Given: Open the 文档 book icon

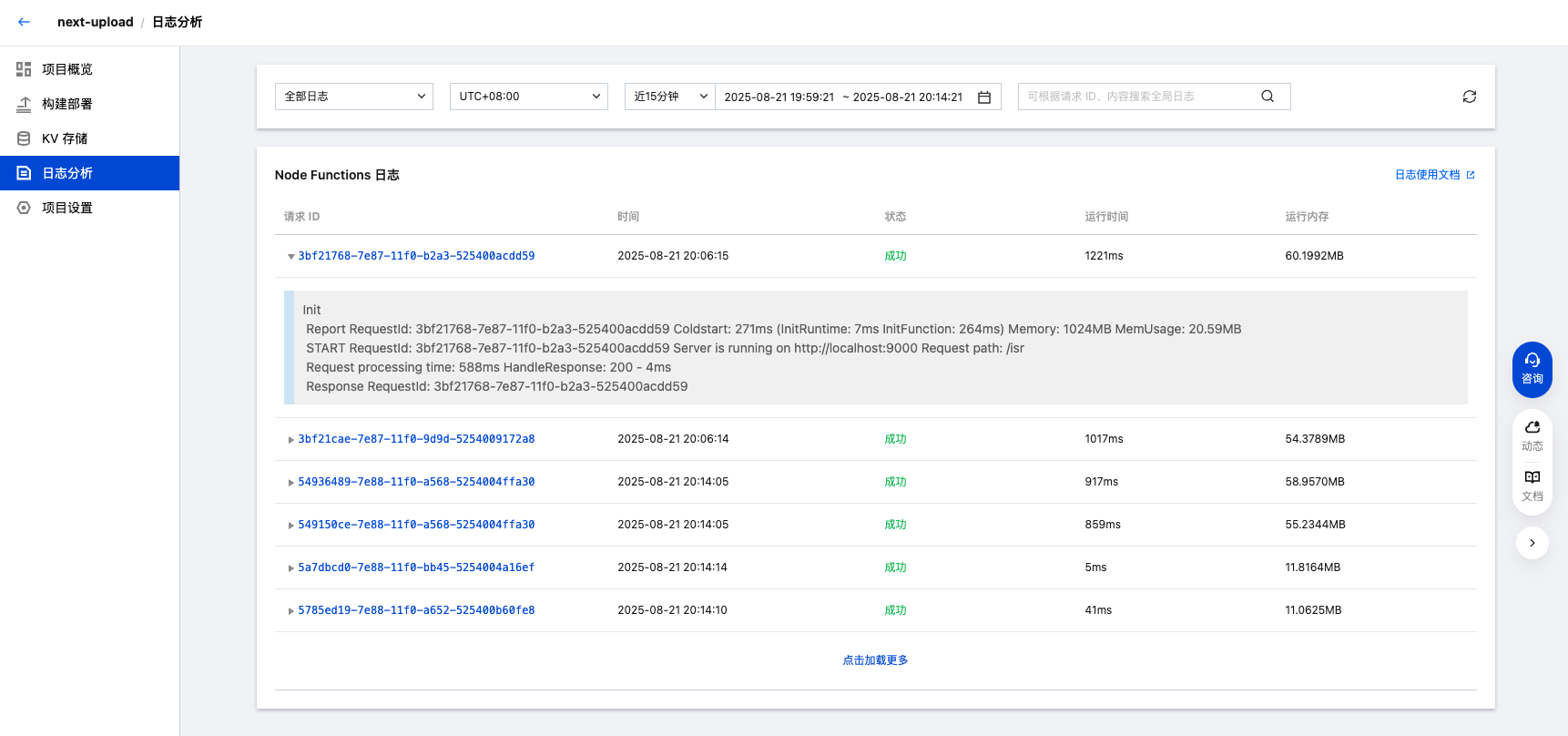Looking at the screenshot, I should pos(1532,486).
